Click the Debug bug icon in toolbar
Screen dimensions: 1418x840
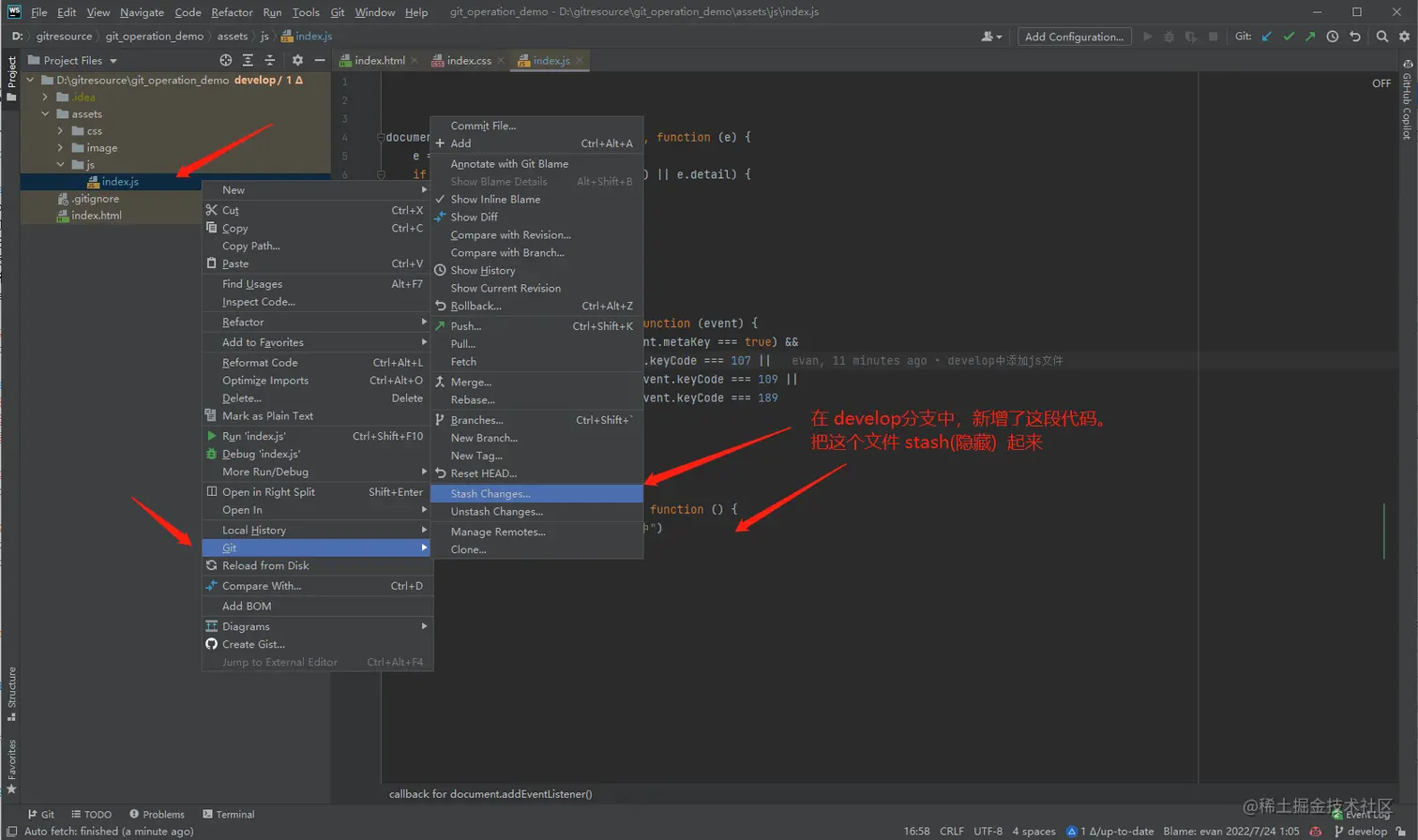[x=1169, y=37]
